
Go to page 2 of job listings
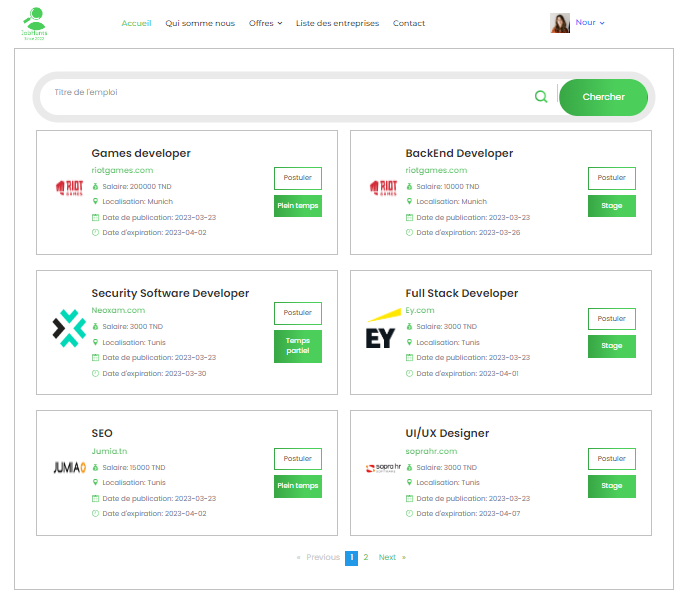[366, 557]
